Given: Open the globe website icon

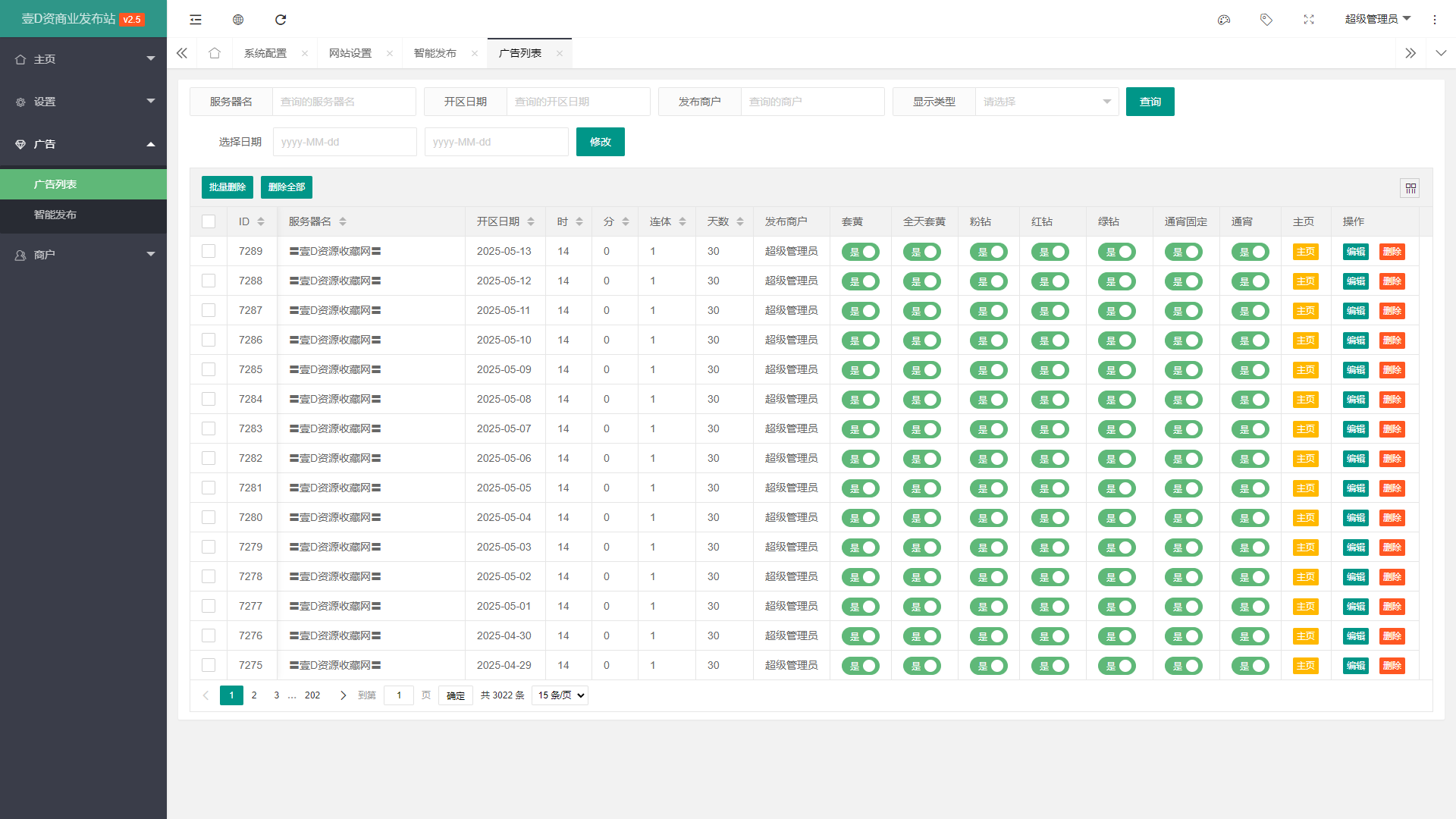Looking at the screenshot, I should (238, 20).
